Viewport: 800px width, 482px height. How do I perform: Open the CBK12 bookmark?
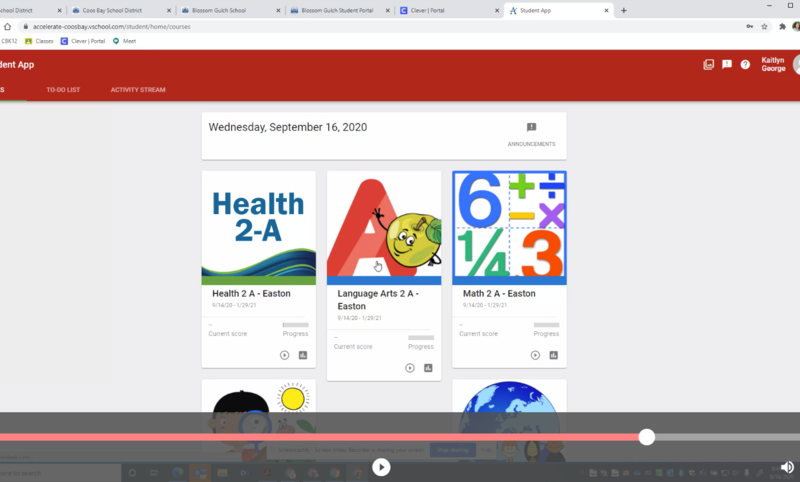pyautogui.click(x=9, y=41)
